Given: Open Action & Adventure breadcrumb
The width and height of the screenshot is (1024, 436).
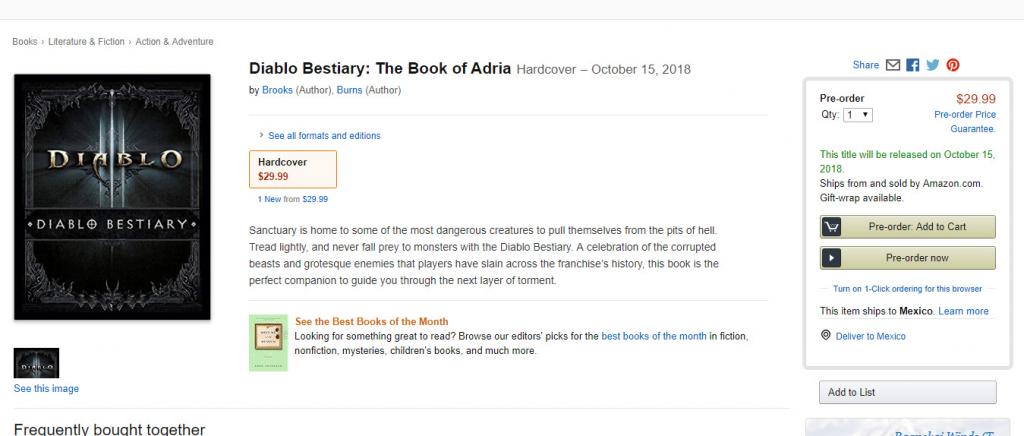Looking at the screenshot, I should [175, 42].
